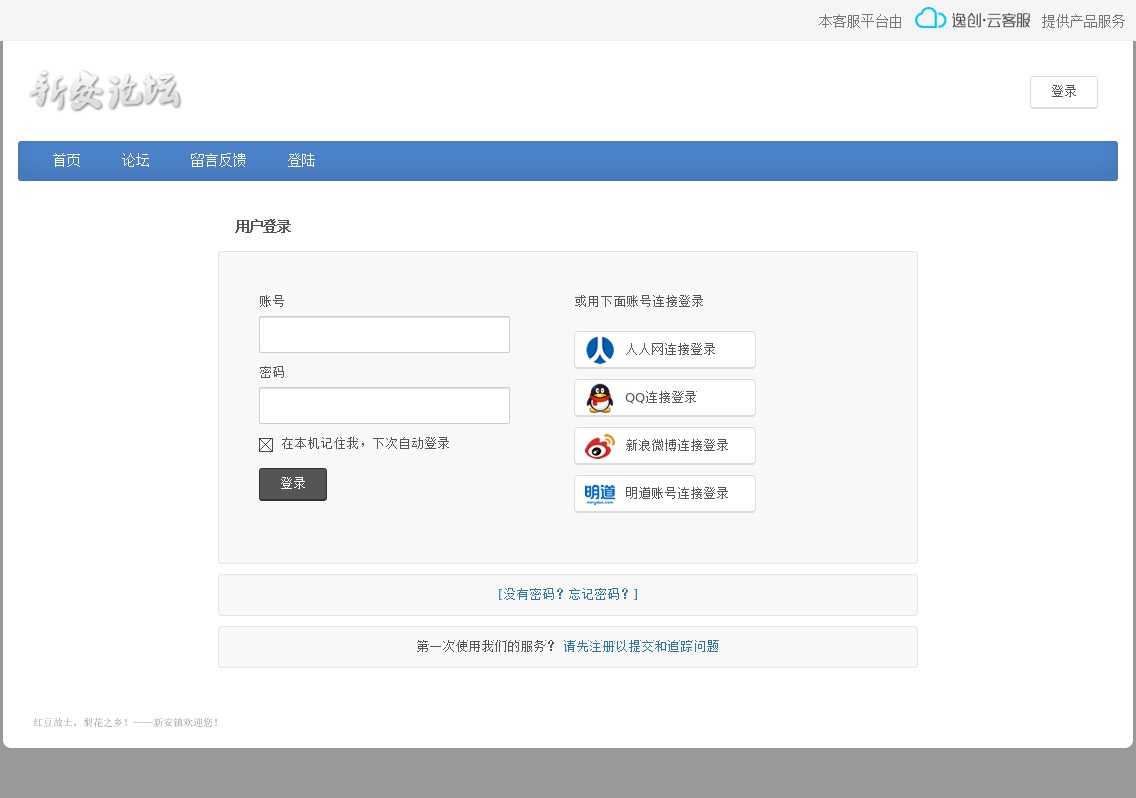Image resolution: width=1136 pixels, height=798 pixels.
Task: Go to the 论坛 navigation tab
Action: point(136,161)
